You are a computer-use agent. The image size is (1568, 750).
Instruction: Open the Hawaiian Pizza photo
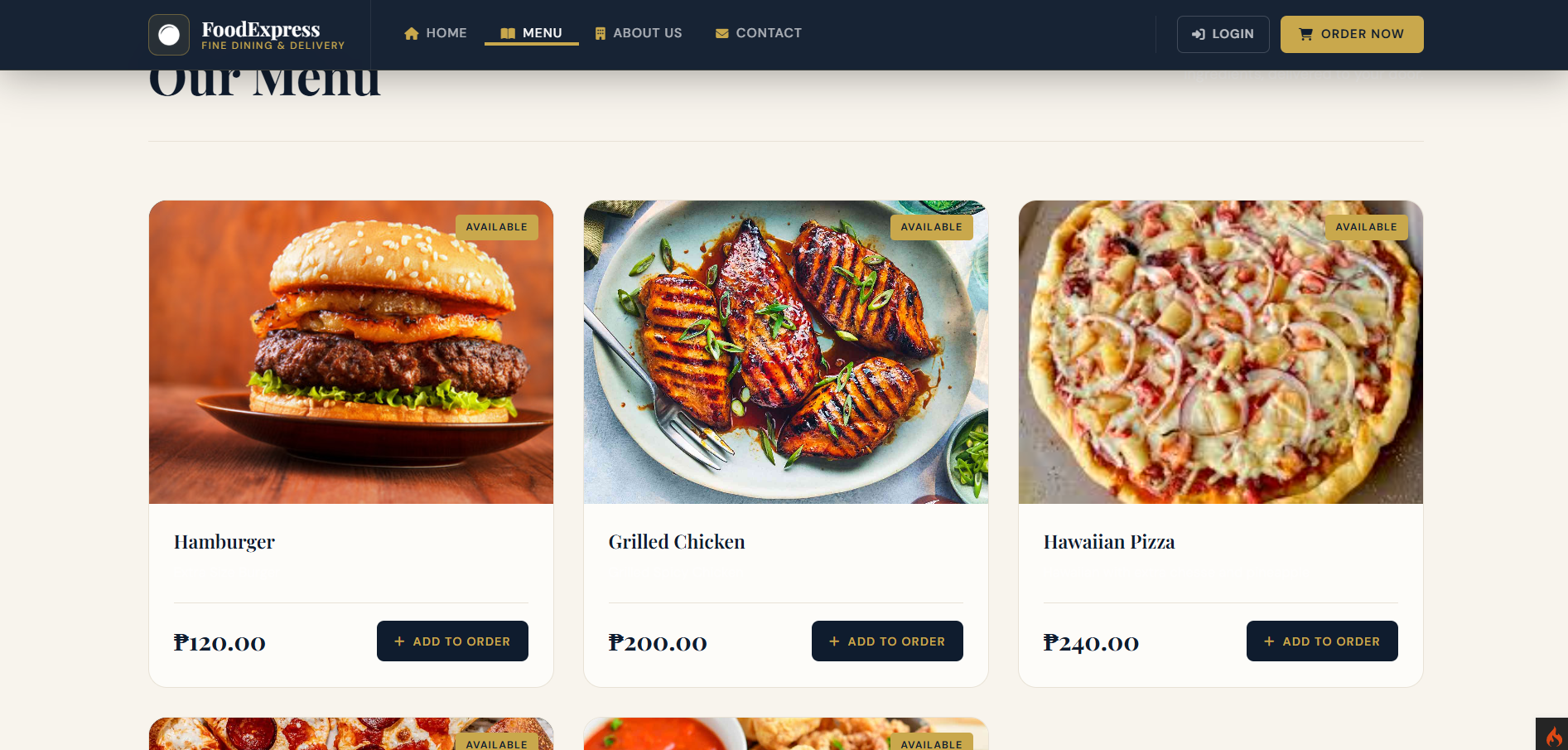[1221, 352]
